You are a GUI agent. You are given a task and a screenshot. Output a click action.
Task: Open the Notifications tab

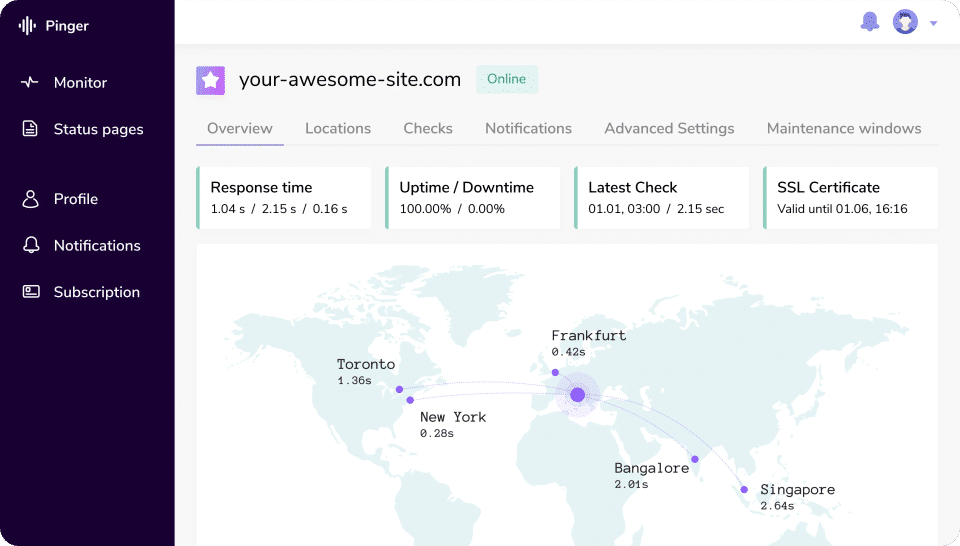pos(528,129)
